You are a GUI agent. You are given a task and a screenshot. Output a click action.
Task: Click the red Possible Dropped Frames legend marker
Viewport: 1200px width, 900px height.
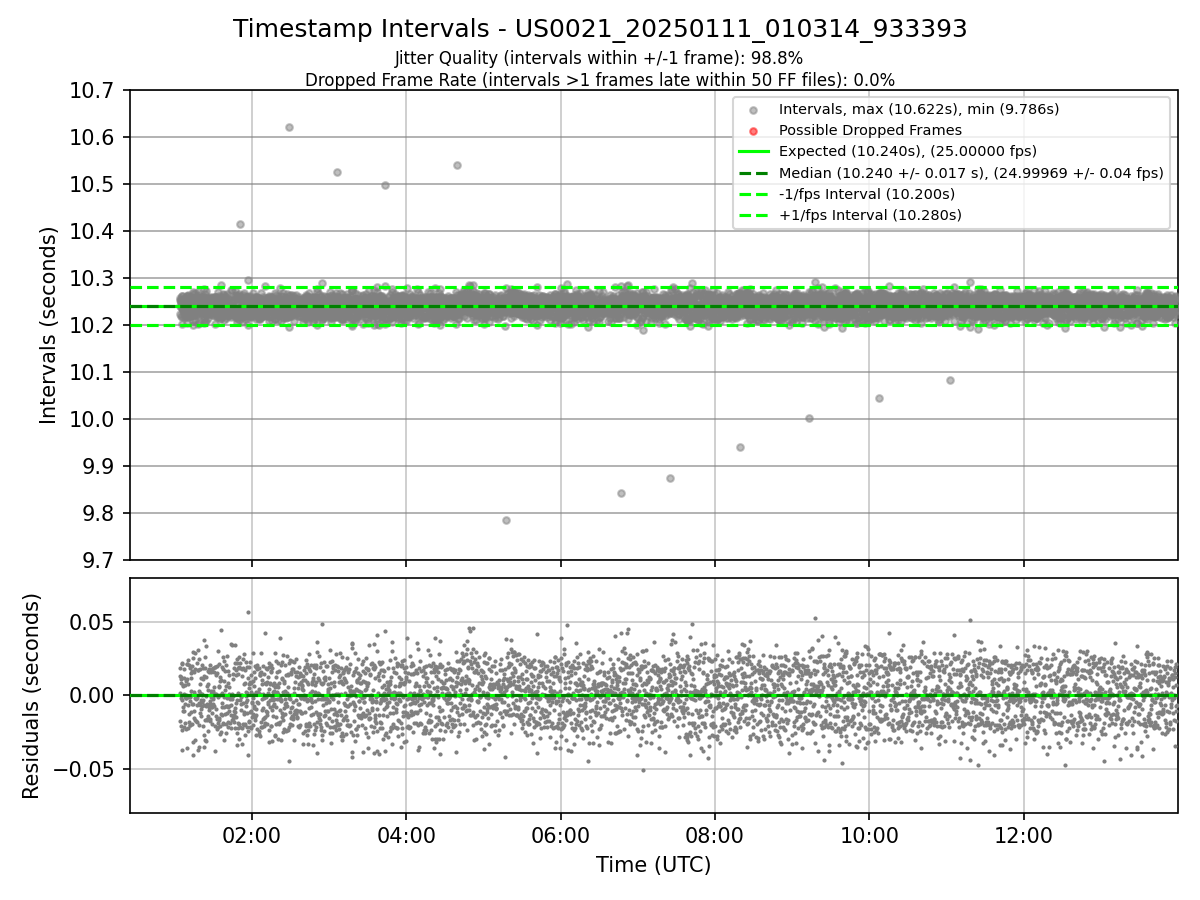click(753, 130)
